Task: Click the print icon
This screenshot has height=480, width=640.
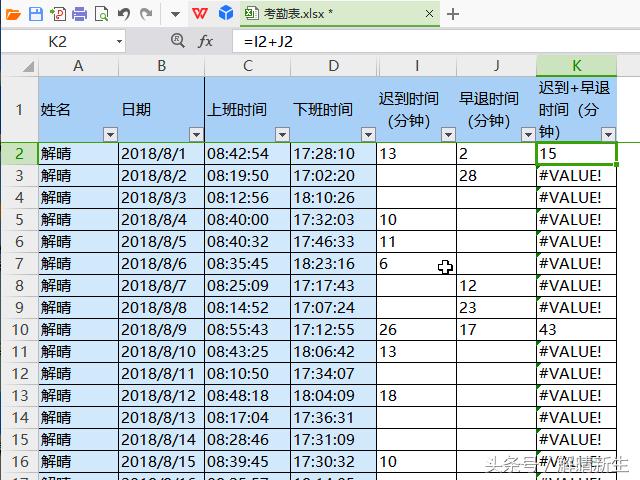Action: pos(79,14)
